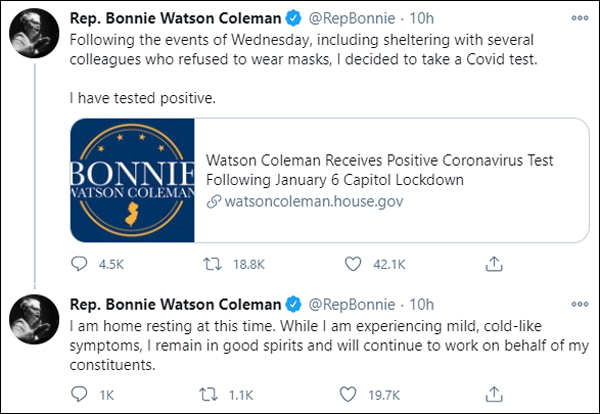Screen dimensions: 600x414
Task: Like the second tweet with 19.7K likes
Action: pos(352,395)
